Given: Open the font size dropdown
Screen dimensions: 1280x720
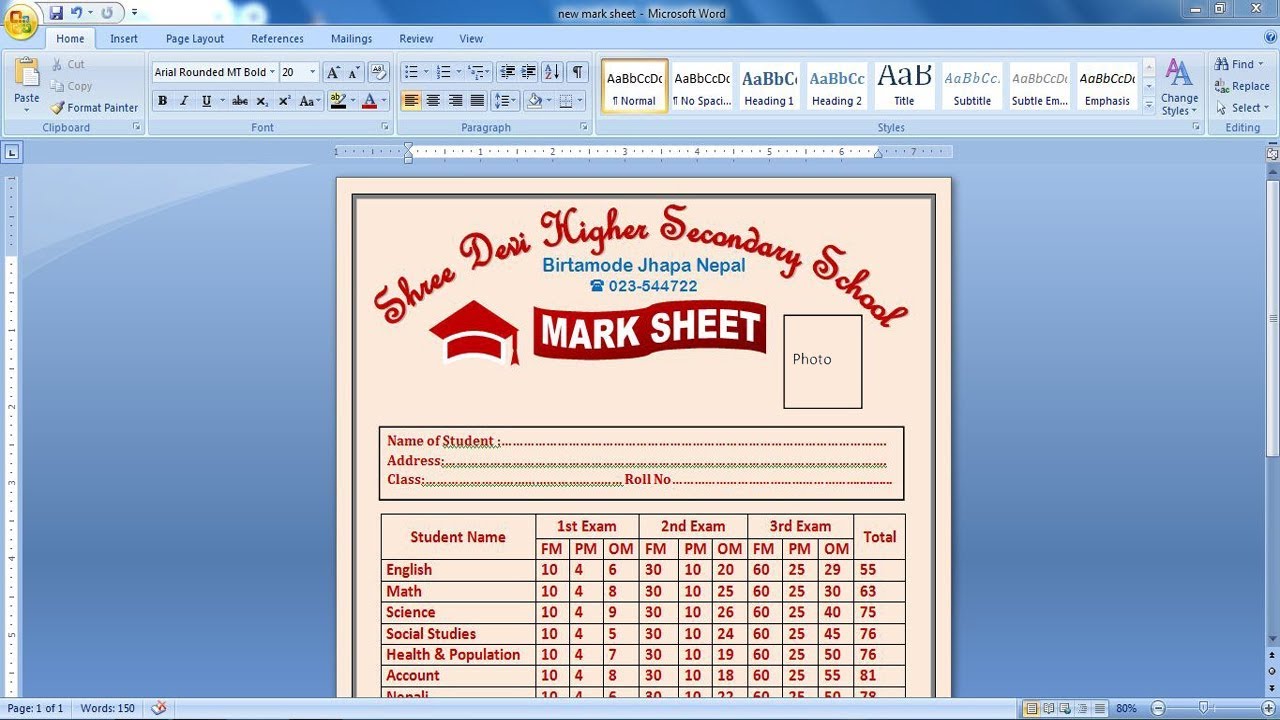Looking at the screenshot, I should (x=313, y=72).
